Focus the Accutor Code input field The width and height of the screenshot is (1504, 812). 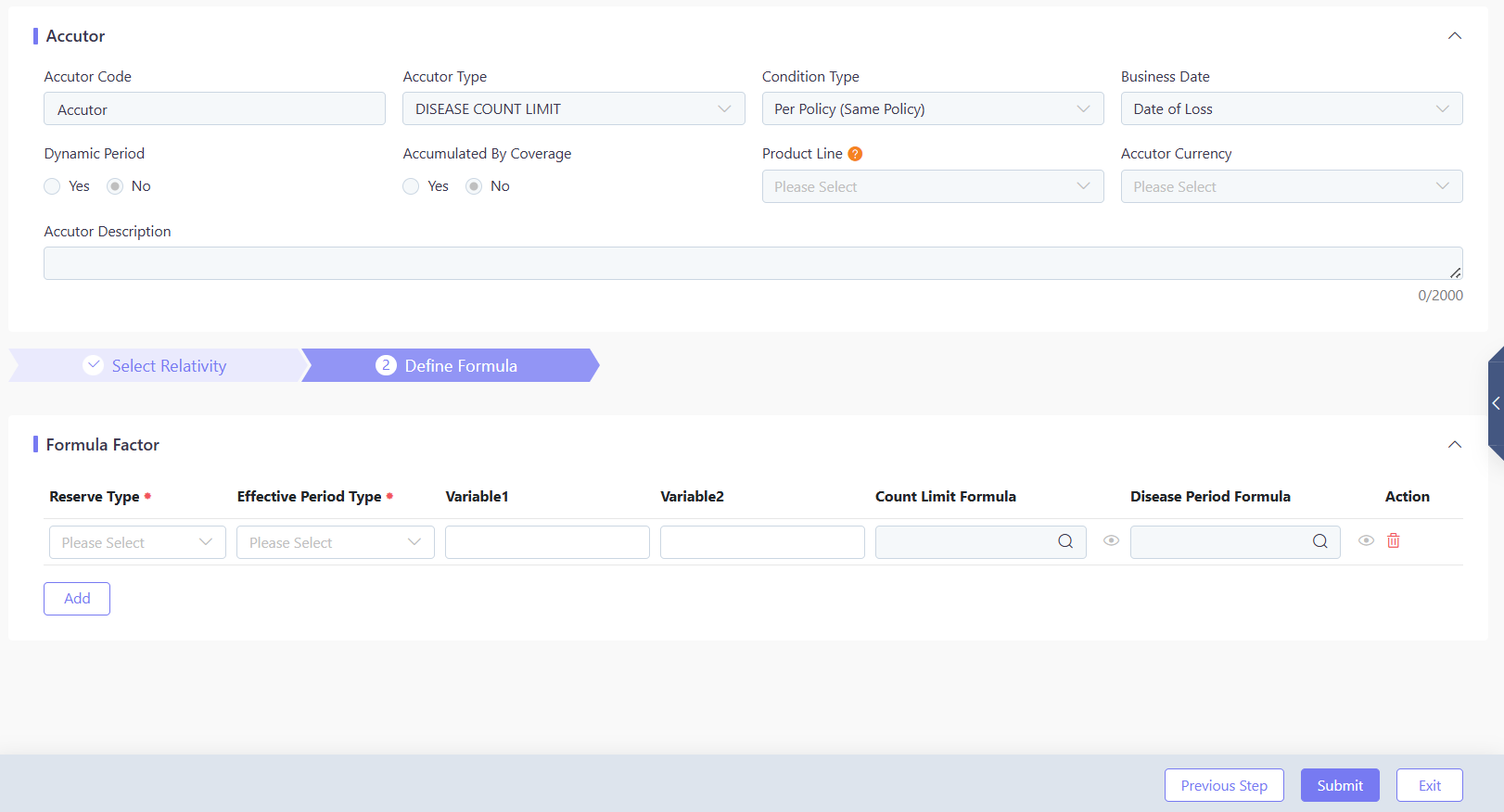coord(214,108)
